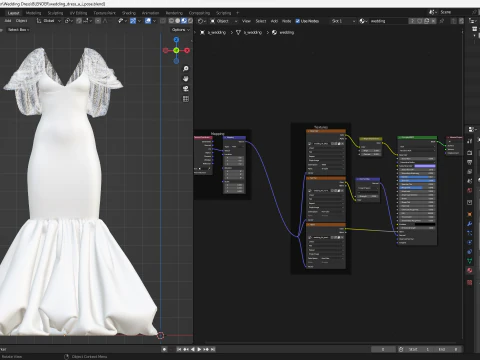Open node editor Object type dropdown

pyautogui.click(x=224, y=21)
